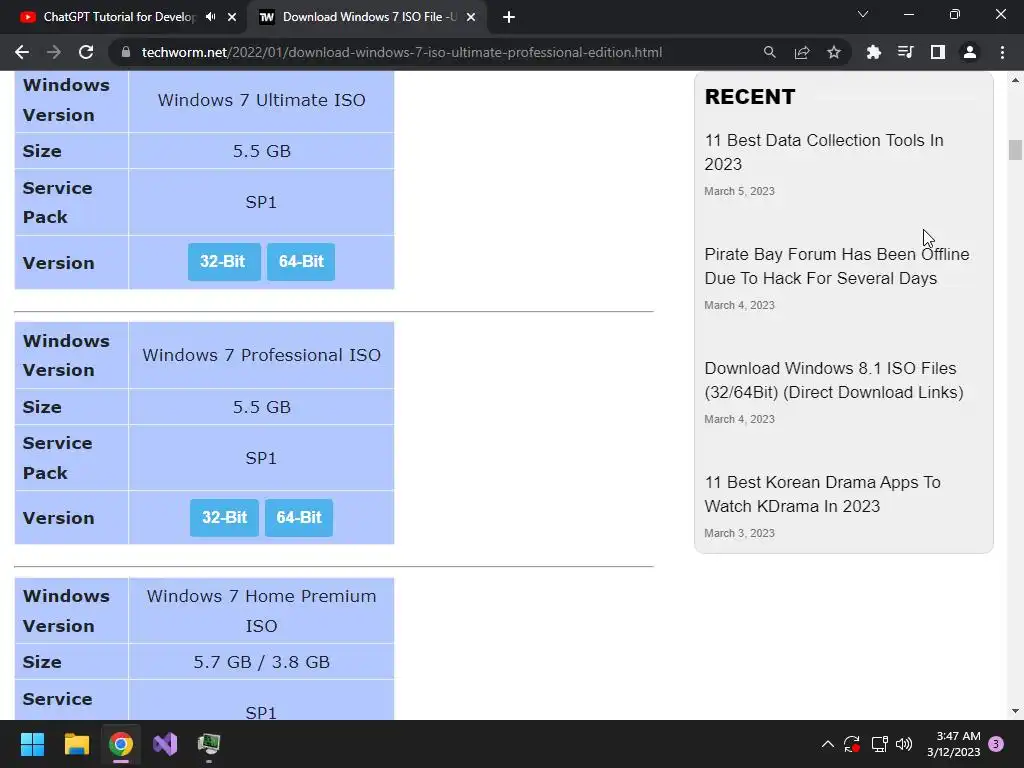Reload the techworm page
Viewport: 1024px width, 768px height.
coord(86,52)
